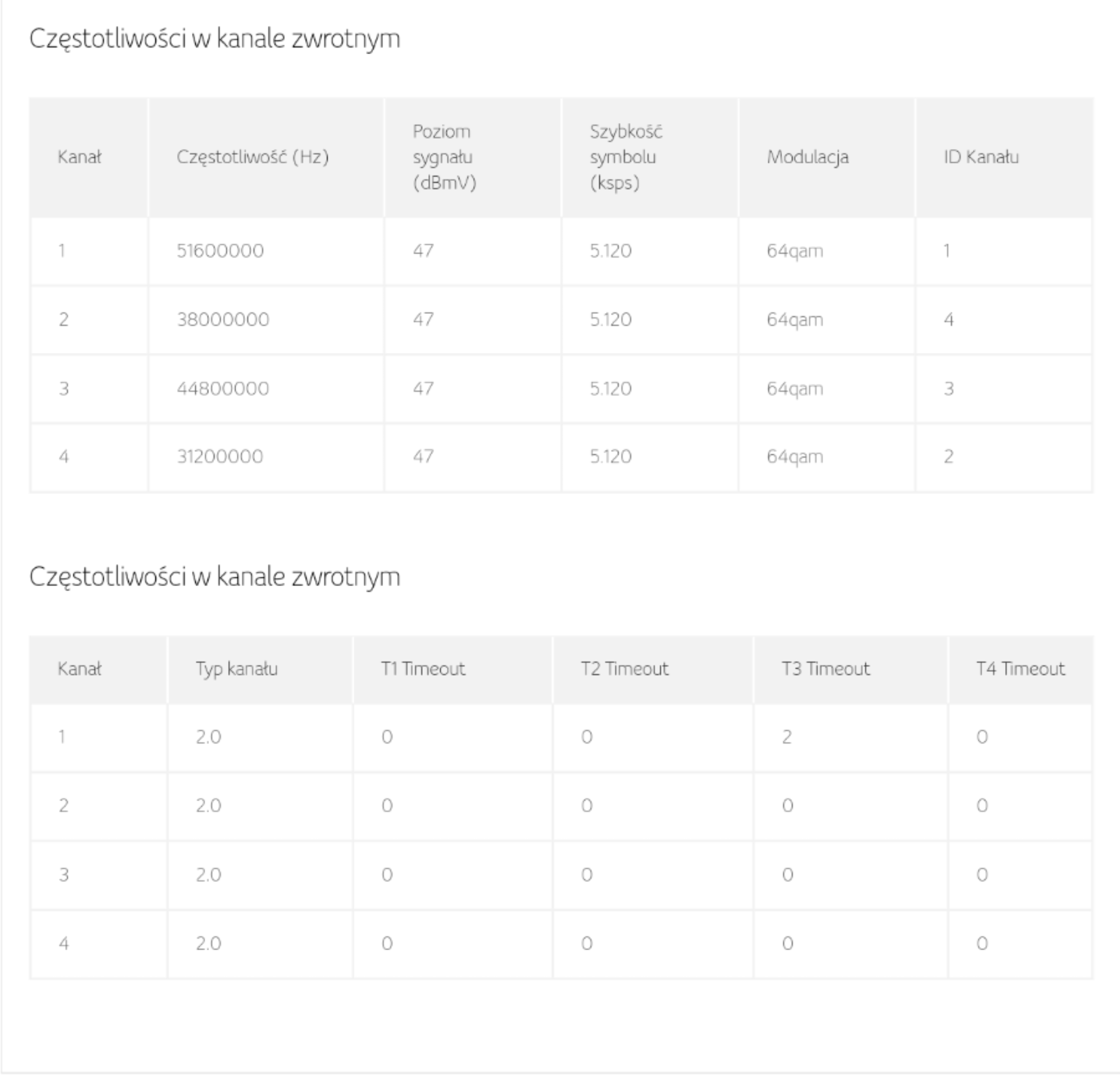Click the T1 Timeout column header
The height and width of the screenshot is (1083, 1120).
(423, 669)
